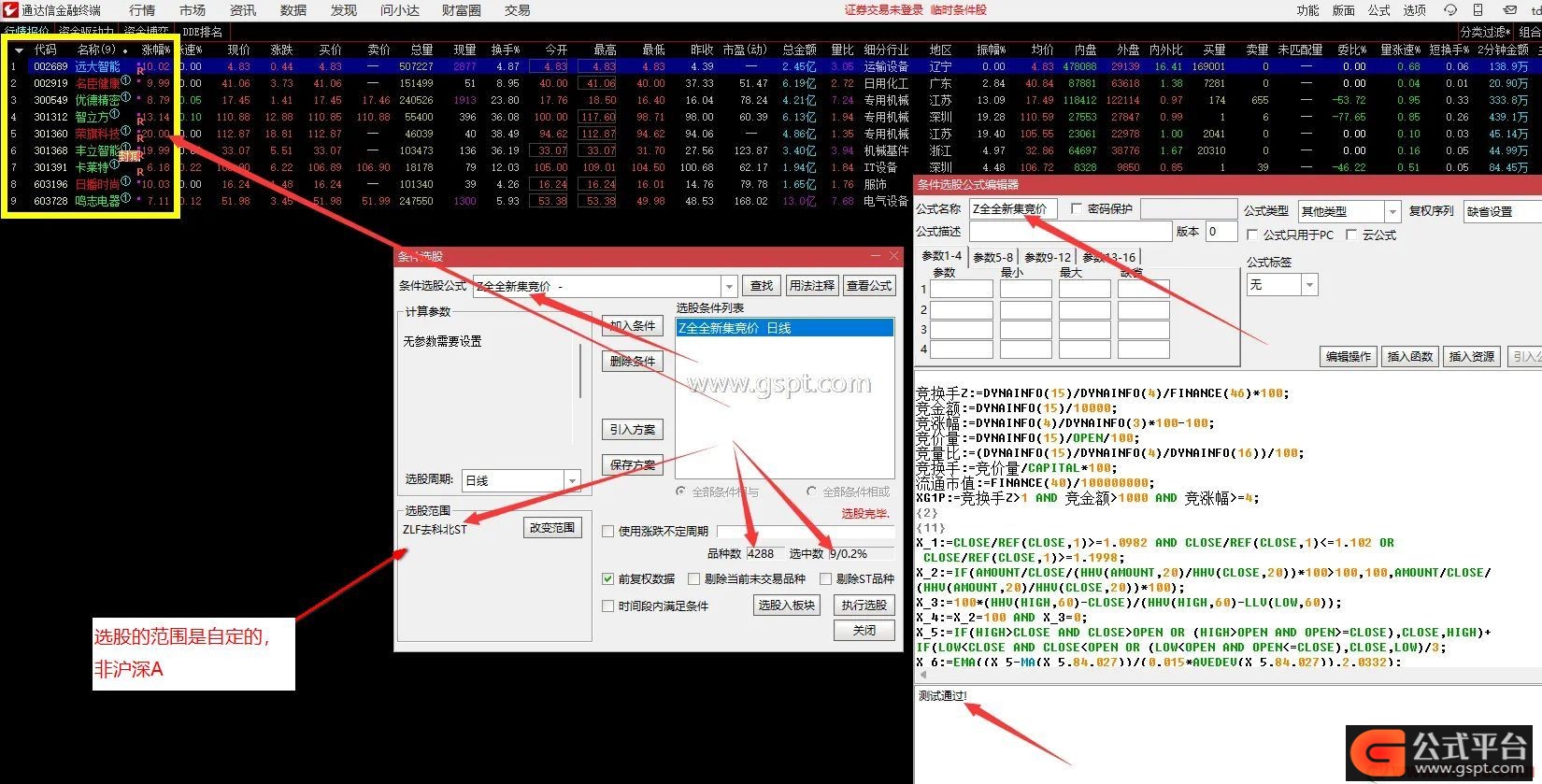This screenshot has height=784, width=1542.
Task: Click the info circle beside 智立方
Action: [114, 114]
